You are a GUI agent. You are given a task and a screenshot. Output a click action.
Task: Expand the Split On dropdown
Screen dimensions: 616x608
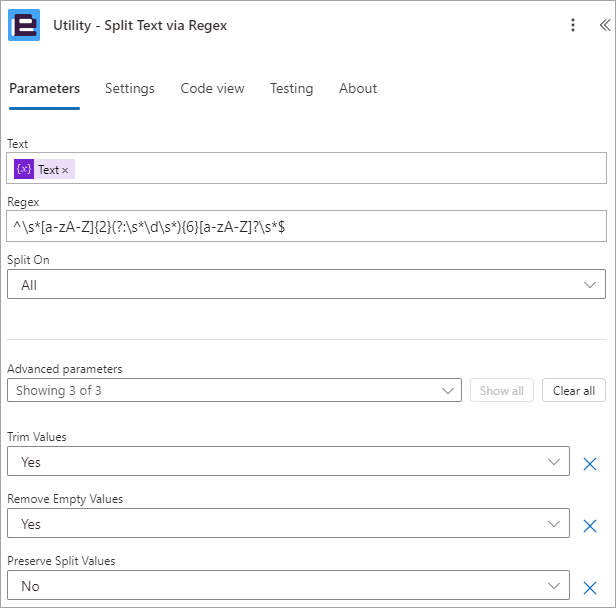click(306, 285)
